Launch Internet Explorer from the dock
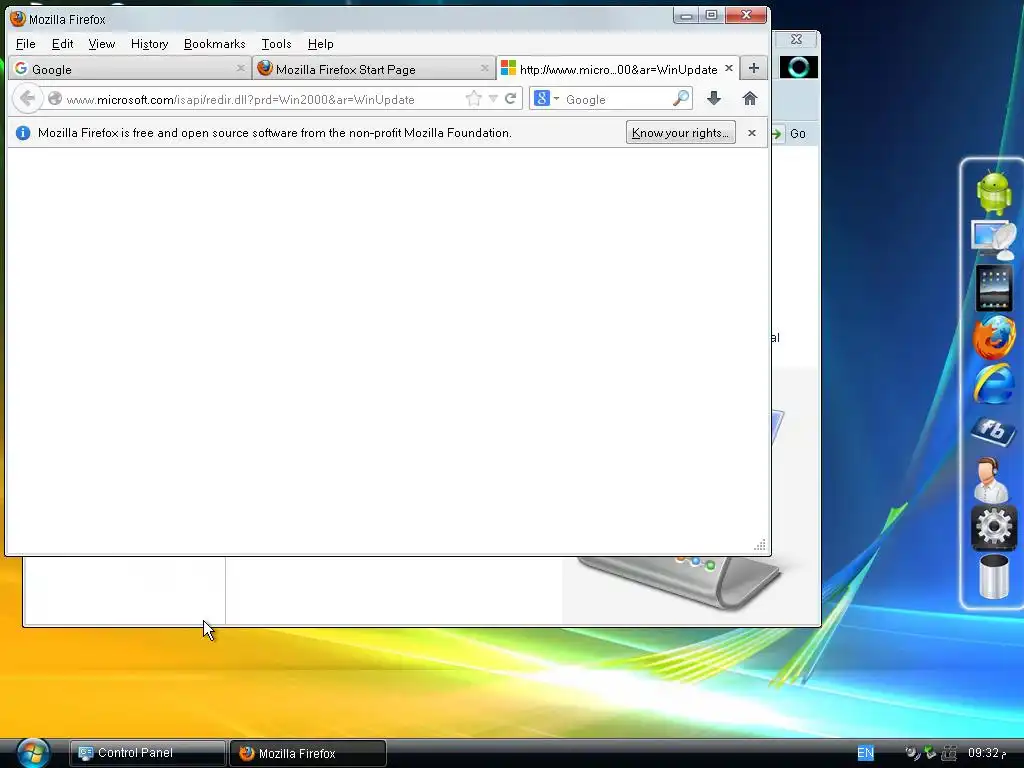Viewport: 1024px width, 768px height. click(993, 384)
